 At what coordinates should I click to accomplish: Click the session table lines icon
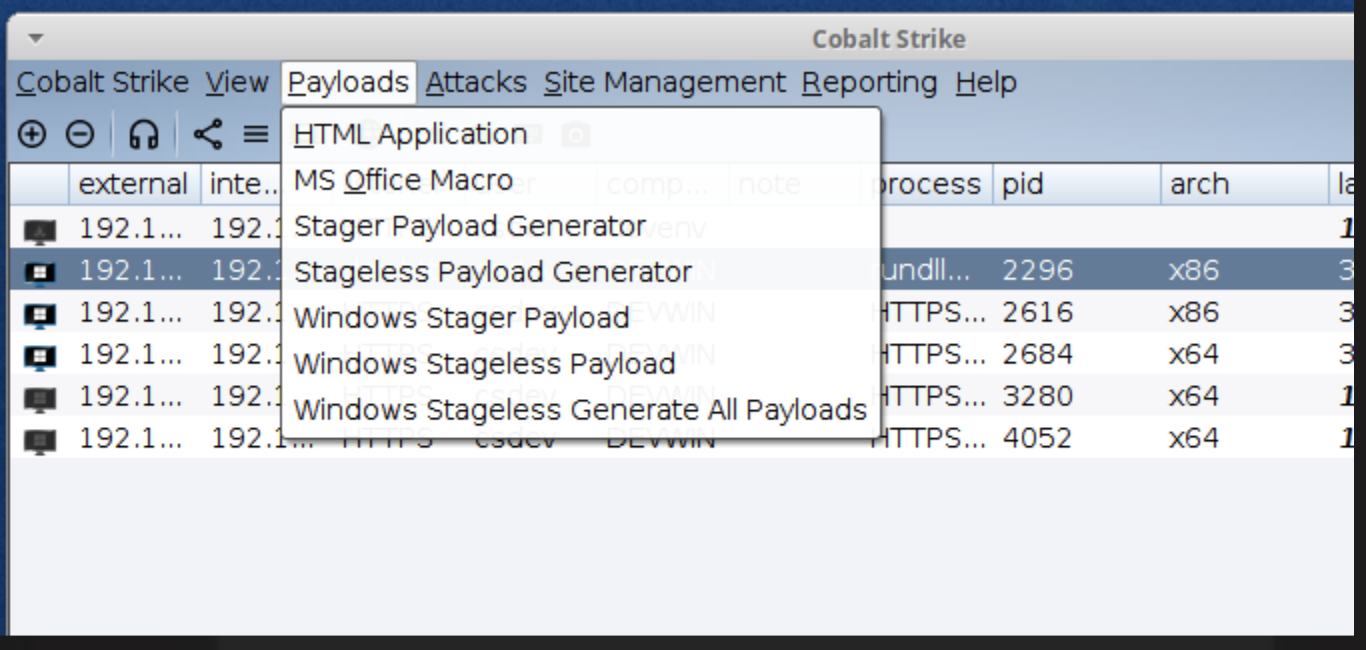(x=257, y=134)
